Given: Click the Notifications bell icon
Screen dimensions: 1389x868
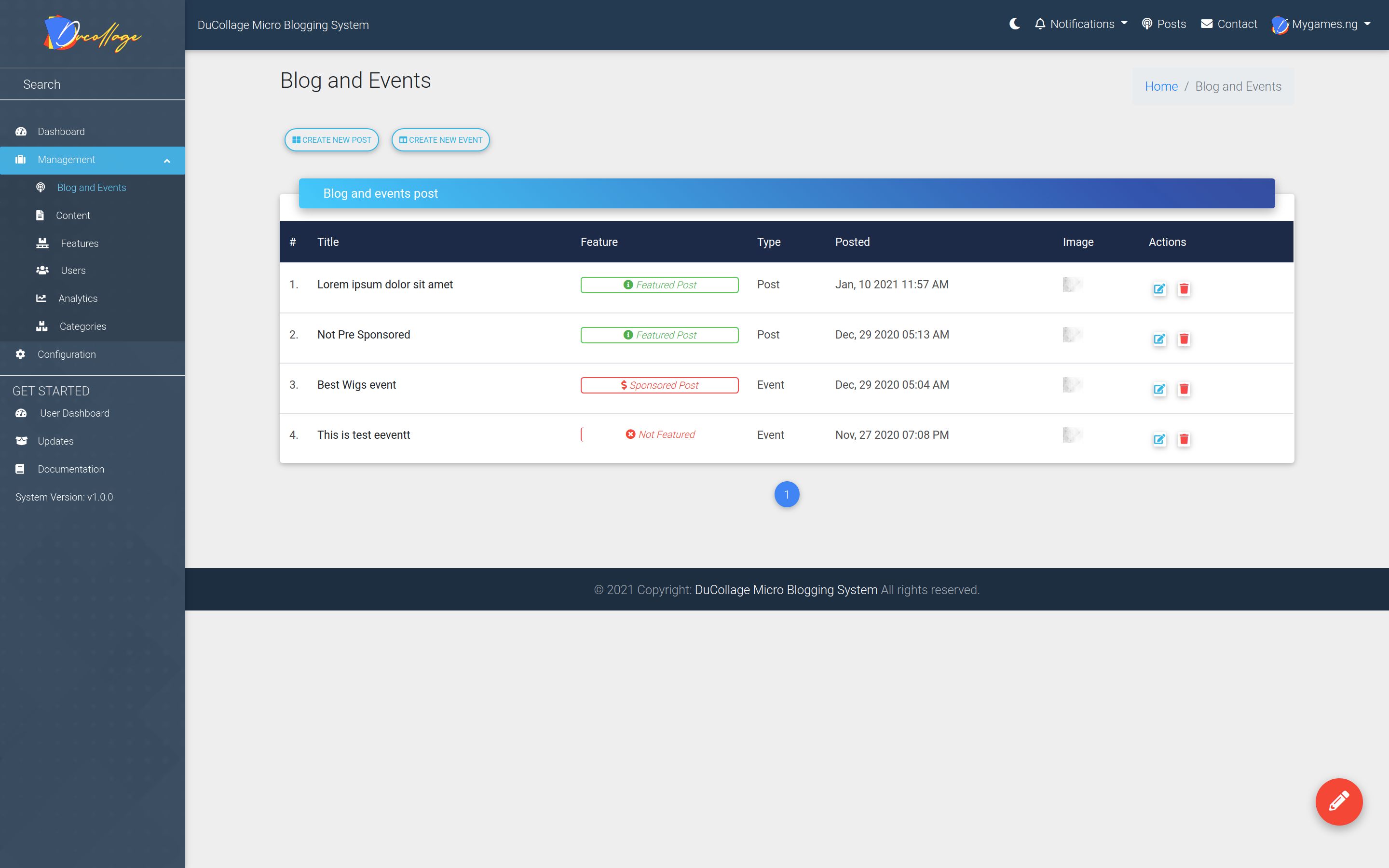Looking at the screenshot, I should [1039, 24].
